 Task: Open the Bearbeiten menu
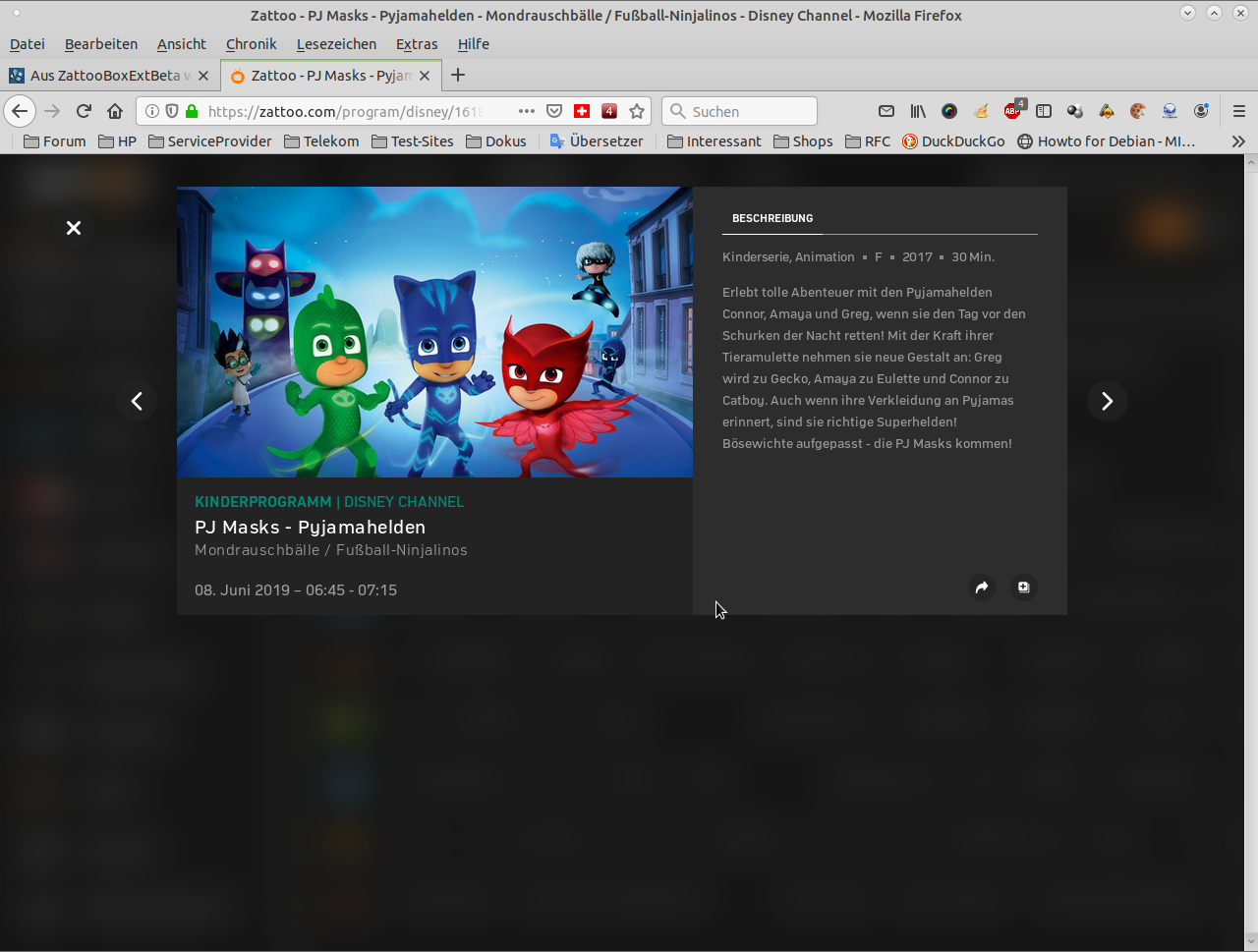(101, 44)
